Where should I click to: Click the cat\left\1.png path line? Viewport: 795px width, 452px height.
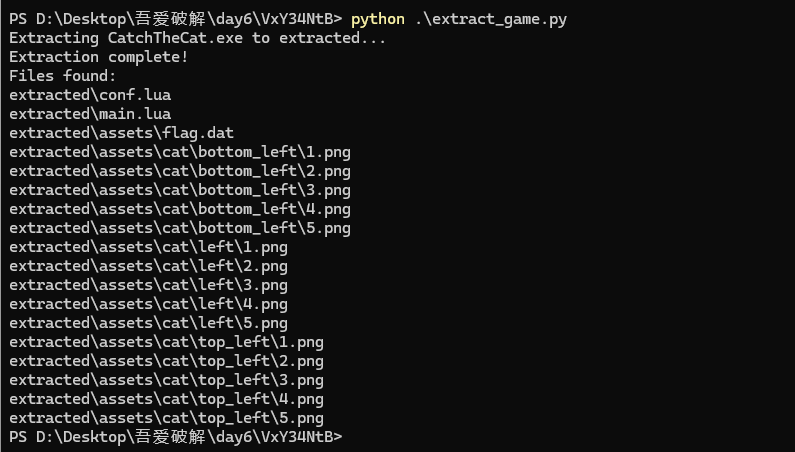148,247
